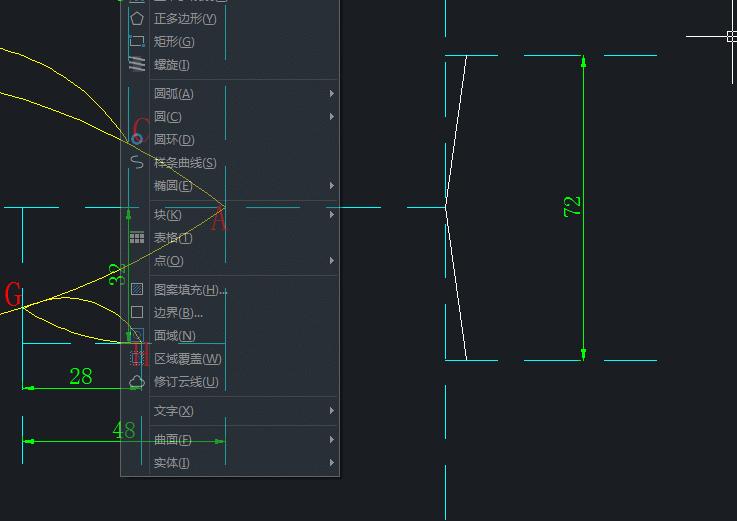Open the hatch icon beside 图案填充(H)...
The width and height of the screenshot is (737, 521).
(x=137, y=289)
